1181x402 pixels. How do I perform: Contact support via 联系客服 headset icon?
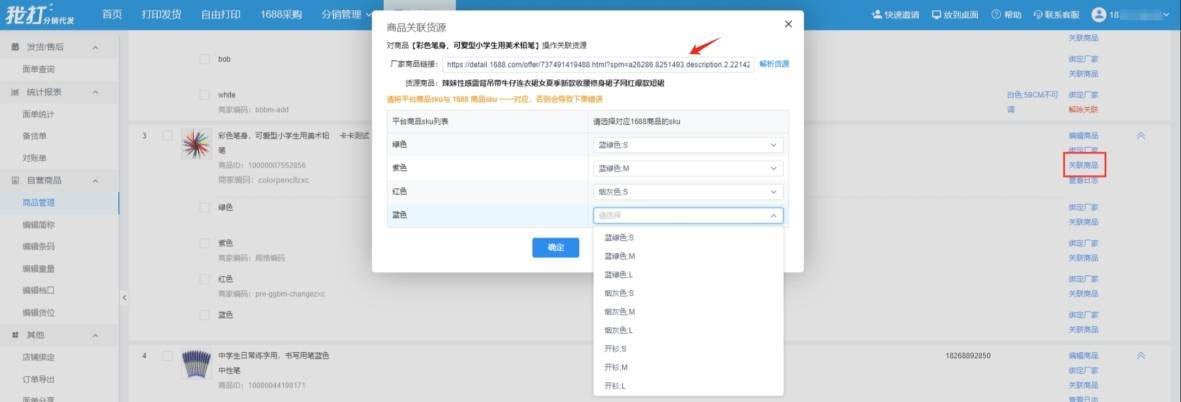coord(1038,15)
